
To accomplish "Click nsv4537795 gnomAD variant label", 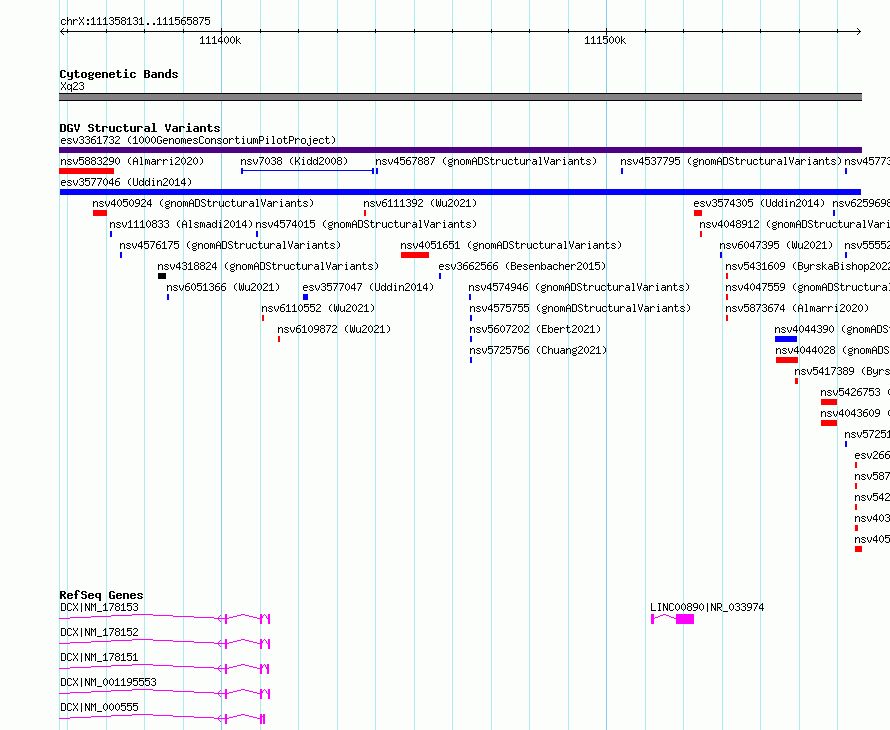I will (x=731, y=161).
